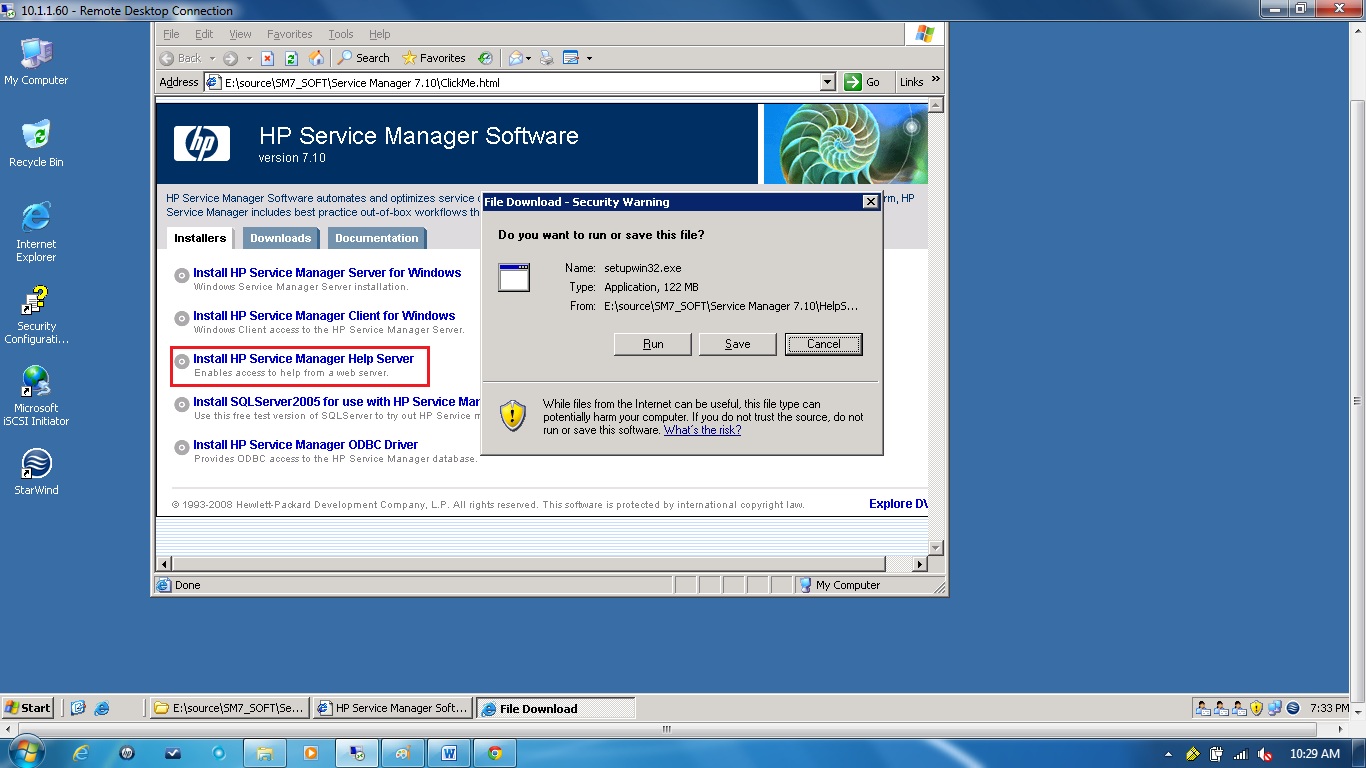
Task: Refresh the page using the toolbar icon
Action: (291, 58)
